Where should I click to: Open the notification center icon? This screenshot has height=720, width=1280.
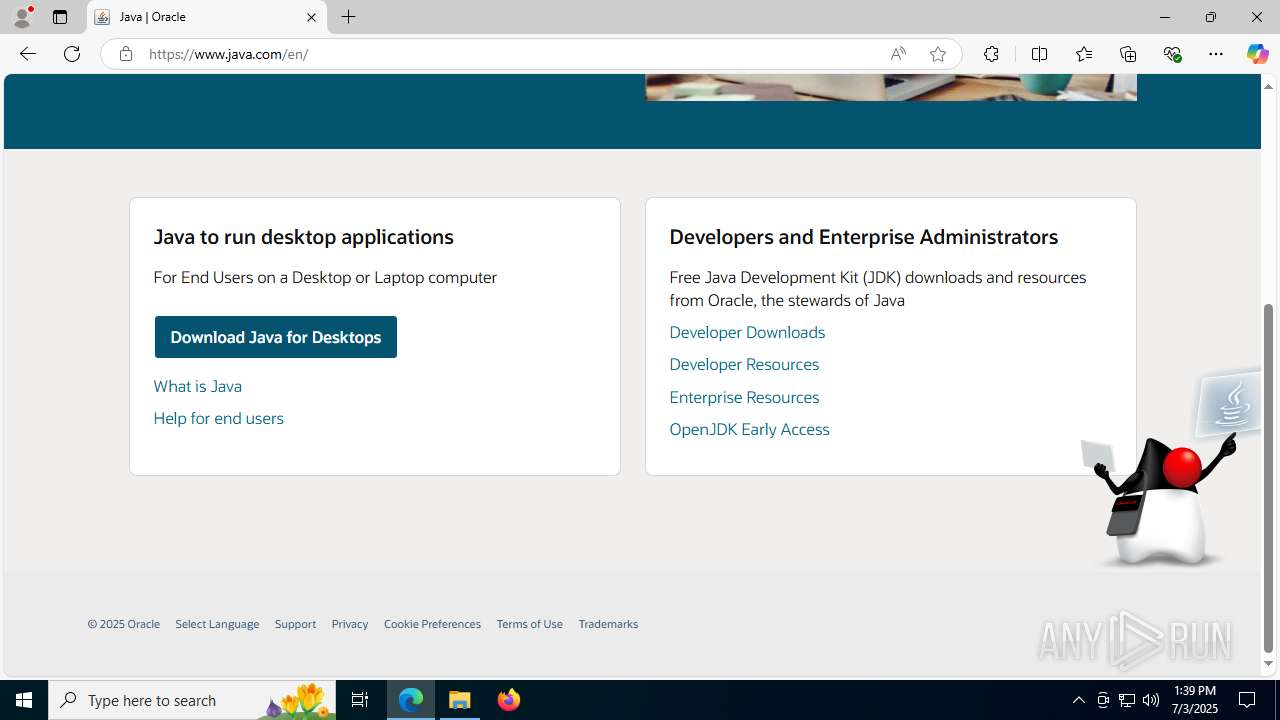tap(1247, 700)
